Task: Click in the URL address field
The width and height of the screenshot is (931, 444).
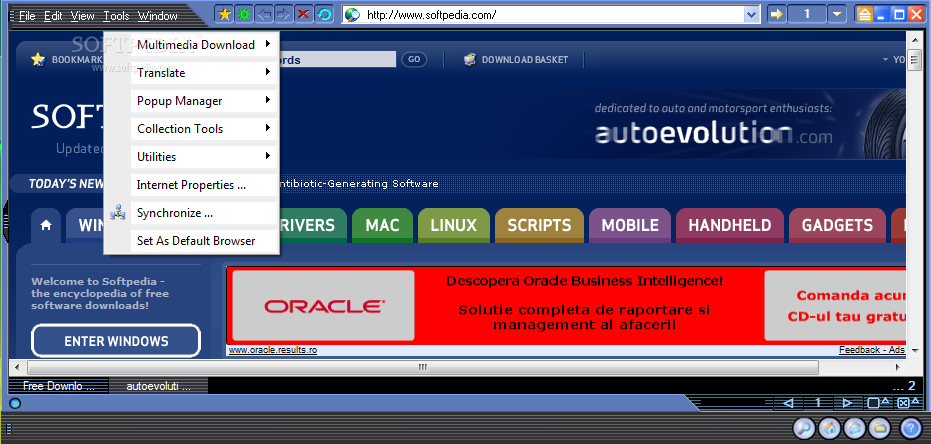Action: (552, 15)
